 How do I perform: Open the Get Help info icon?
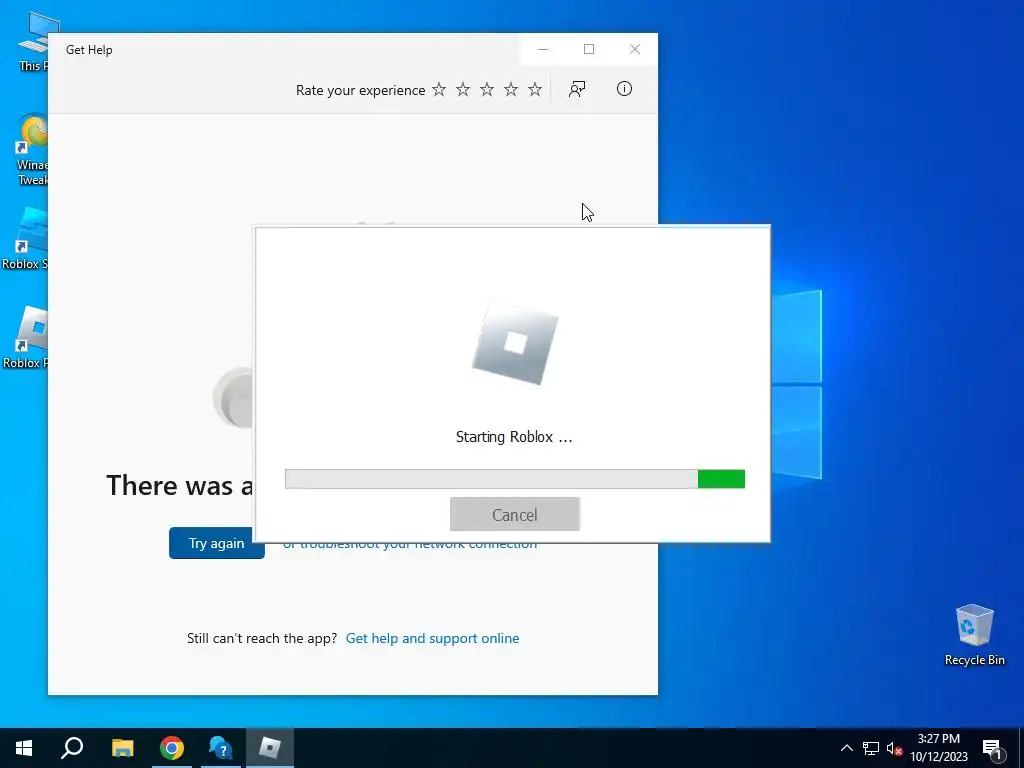click(x=624, y=89)
